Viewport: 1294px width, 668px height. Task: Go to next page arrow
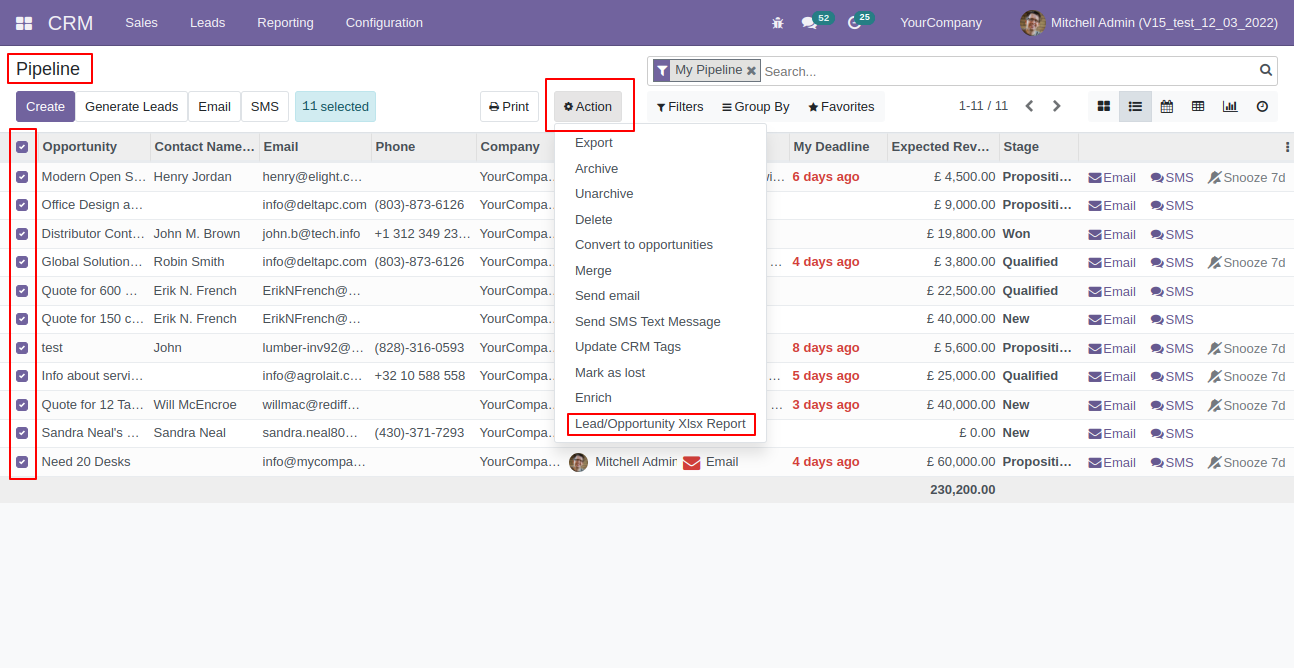(x=1057, y=106)
